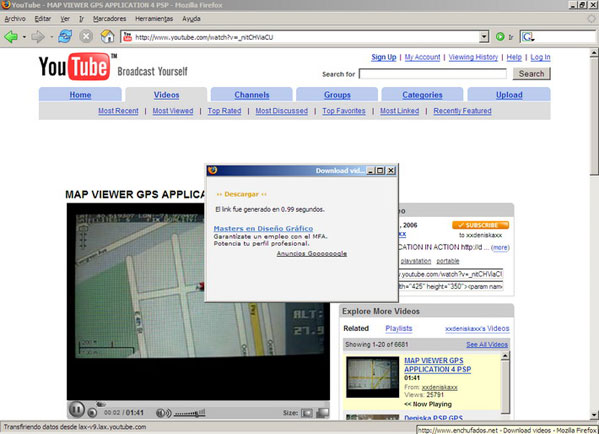Open Masters en Diseño Gráfico ad link
Viewport: 599px width, 434px height.
pos(263,228)
